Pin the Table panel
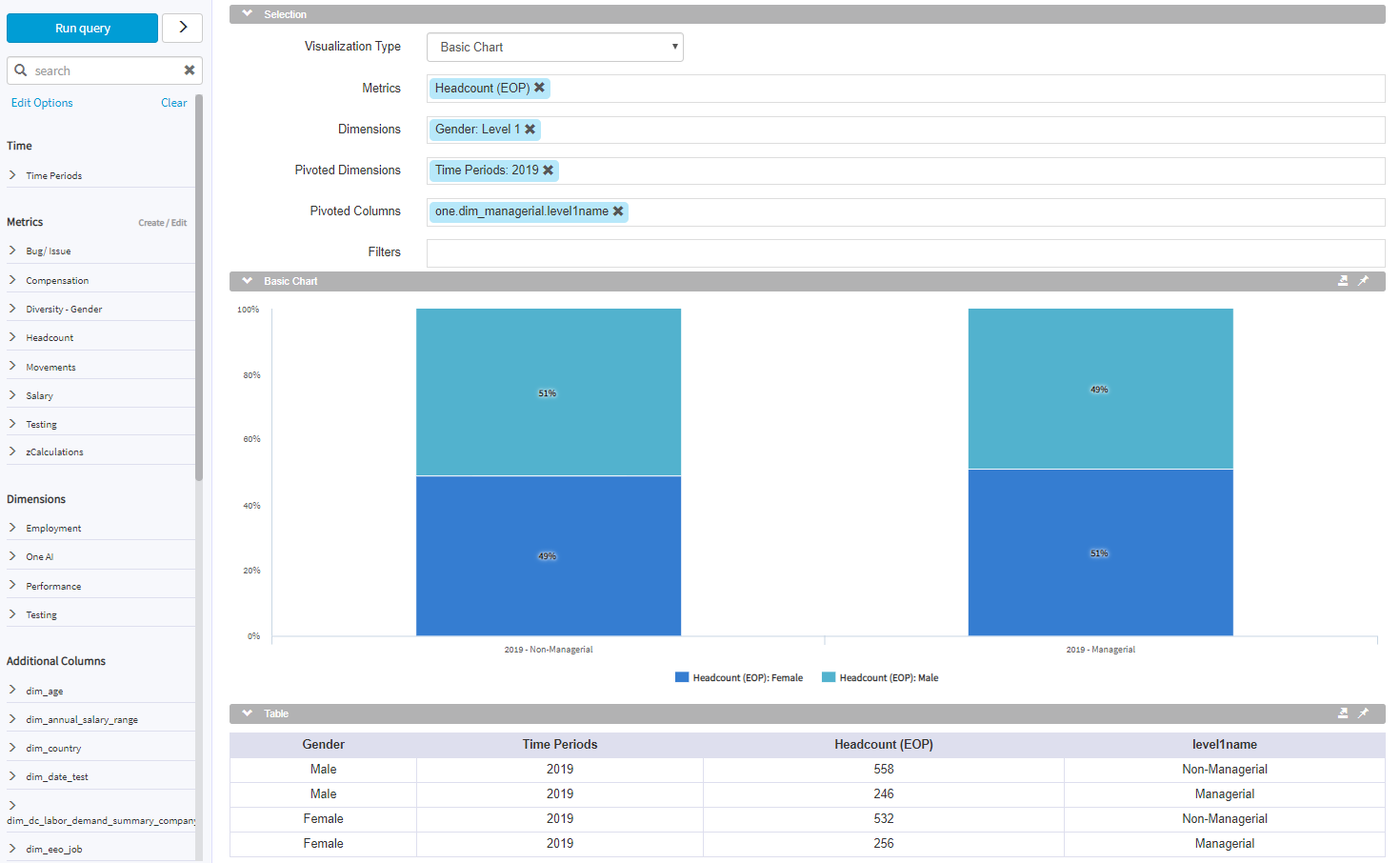 click(x=1364, y=713)
